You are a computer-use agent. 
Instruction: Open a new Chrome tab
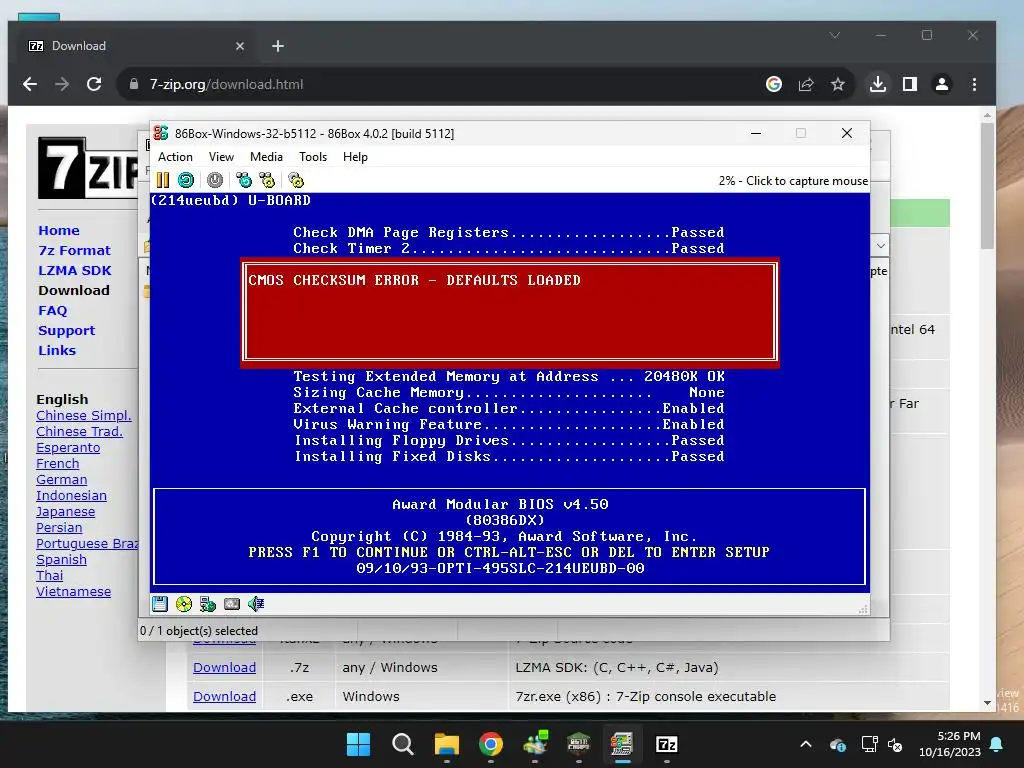(278, 46)
